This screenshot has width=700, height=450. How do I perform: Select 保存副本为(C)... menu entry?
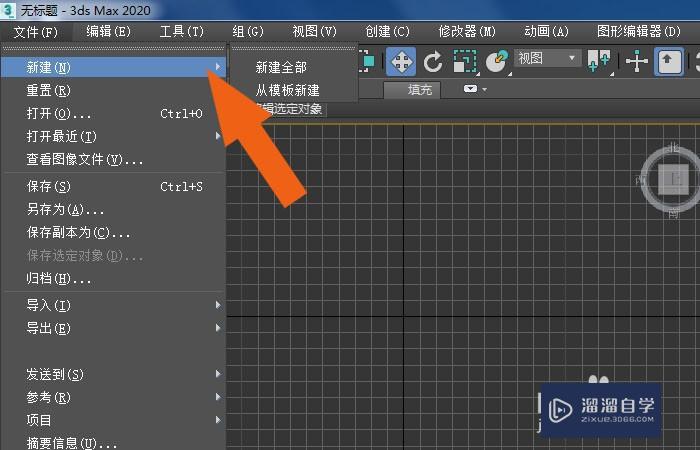[x=114, y=233]
